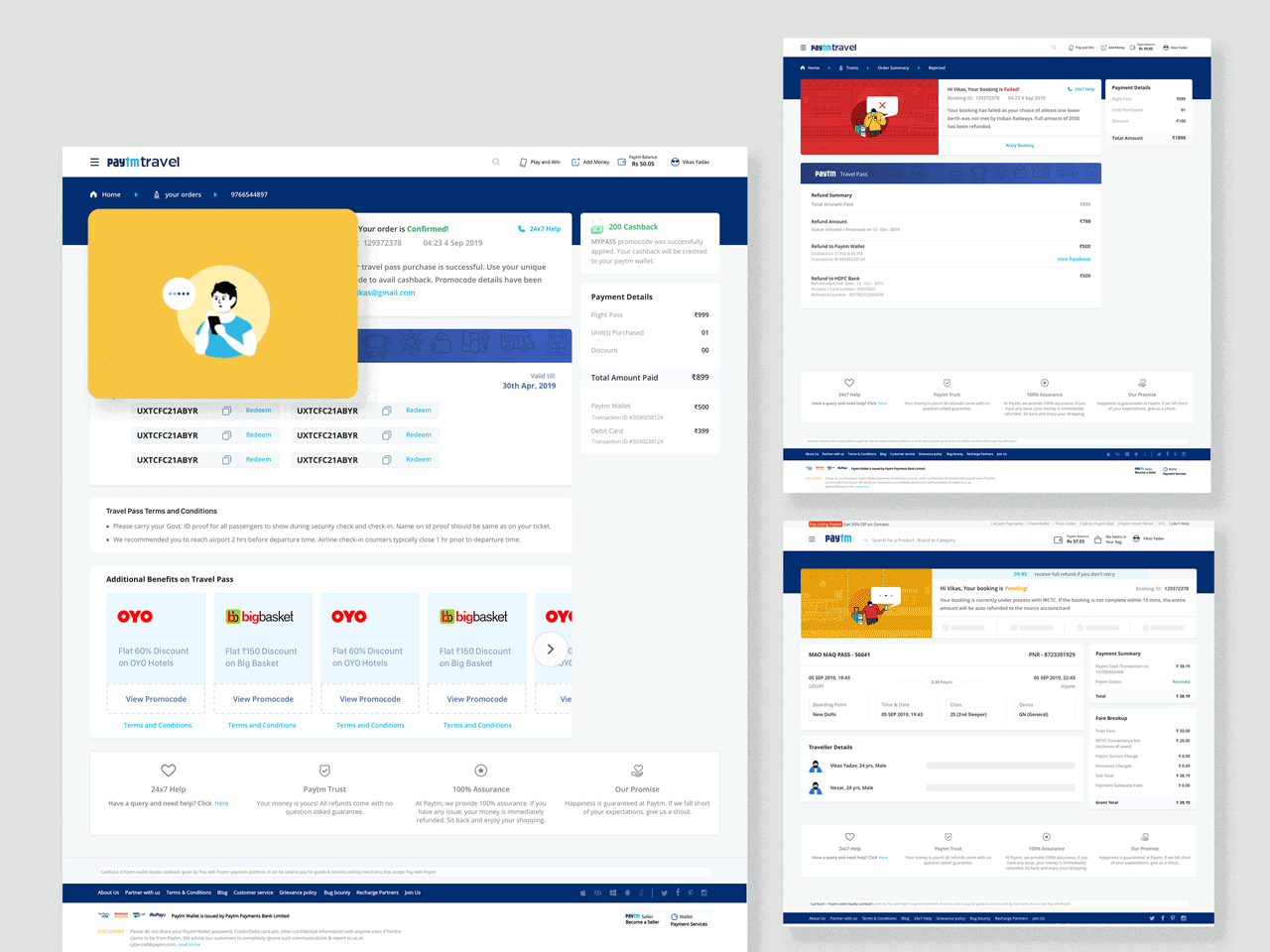Click Apple app icon in confirmed page footer
Screen dimensions: 1270x952
[583, 892]
